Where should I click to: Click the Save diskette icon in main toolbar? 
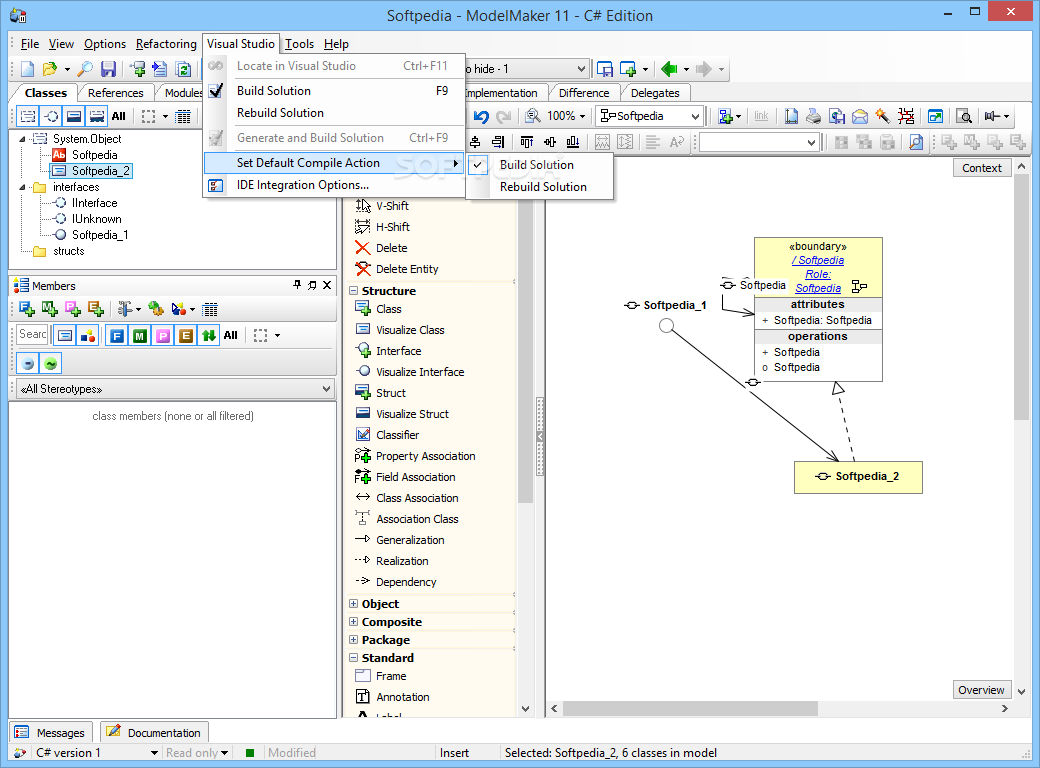click(x=108, y=69)
